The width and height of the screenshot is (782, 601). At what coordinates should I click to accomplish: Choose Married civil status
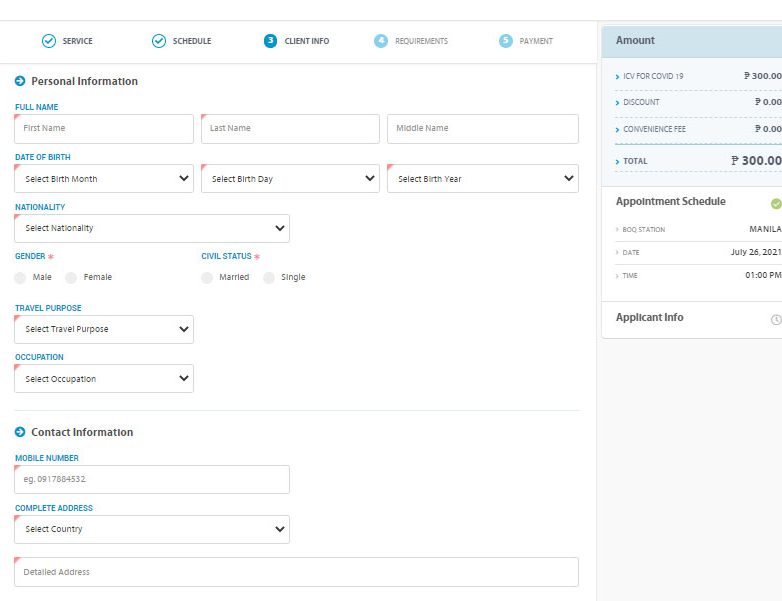[207, 277]
